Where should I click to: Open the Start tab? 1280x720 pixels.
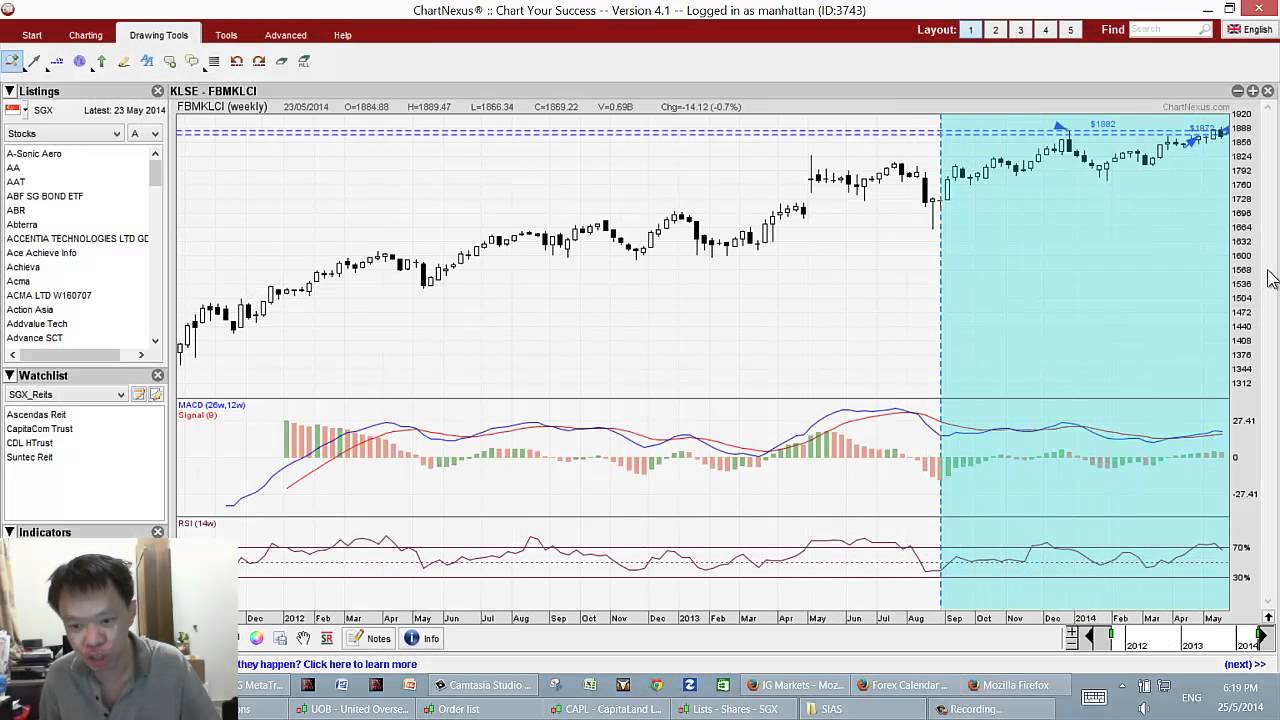(x=32, y=35)
